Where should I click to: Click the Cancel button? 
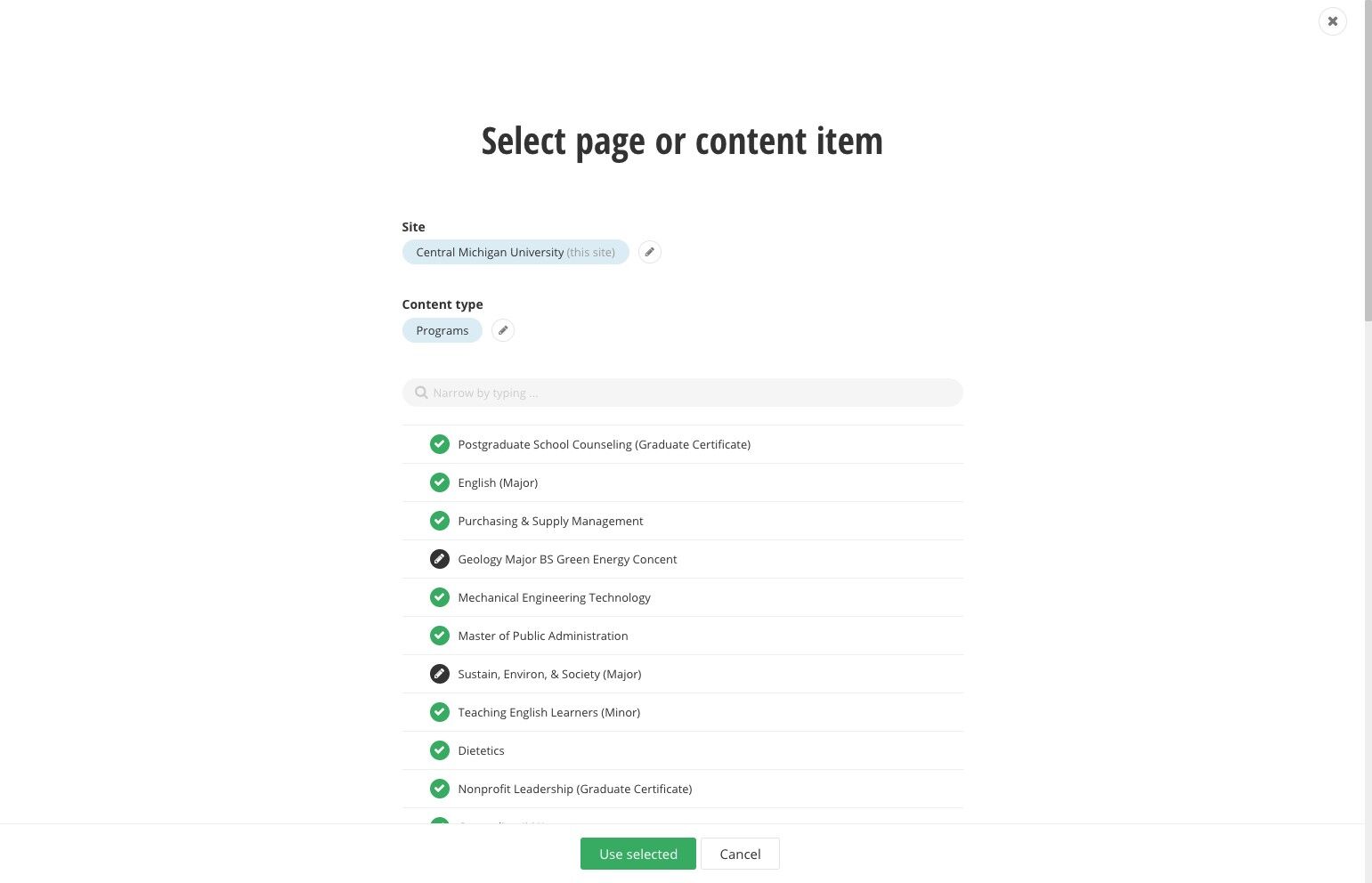coord(740,854)
